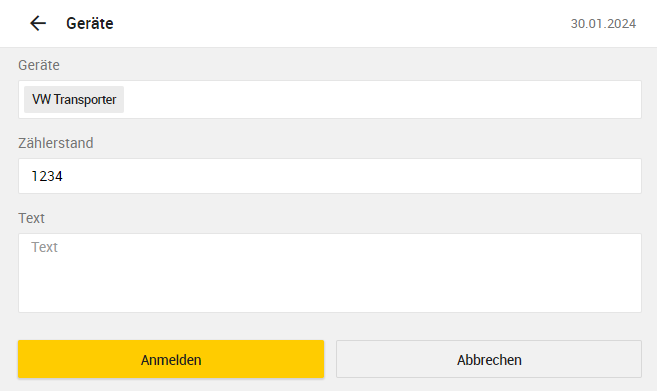657x391 pixels.
Task: Click the Geräte page title
Action: 90,23
